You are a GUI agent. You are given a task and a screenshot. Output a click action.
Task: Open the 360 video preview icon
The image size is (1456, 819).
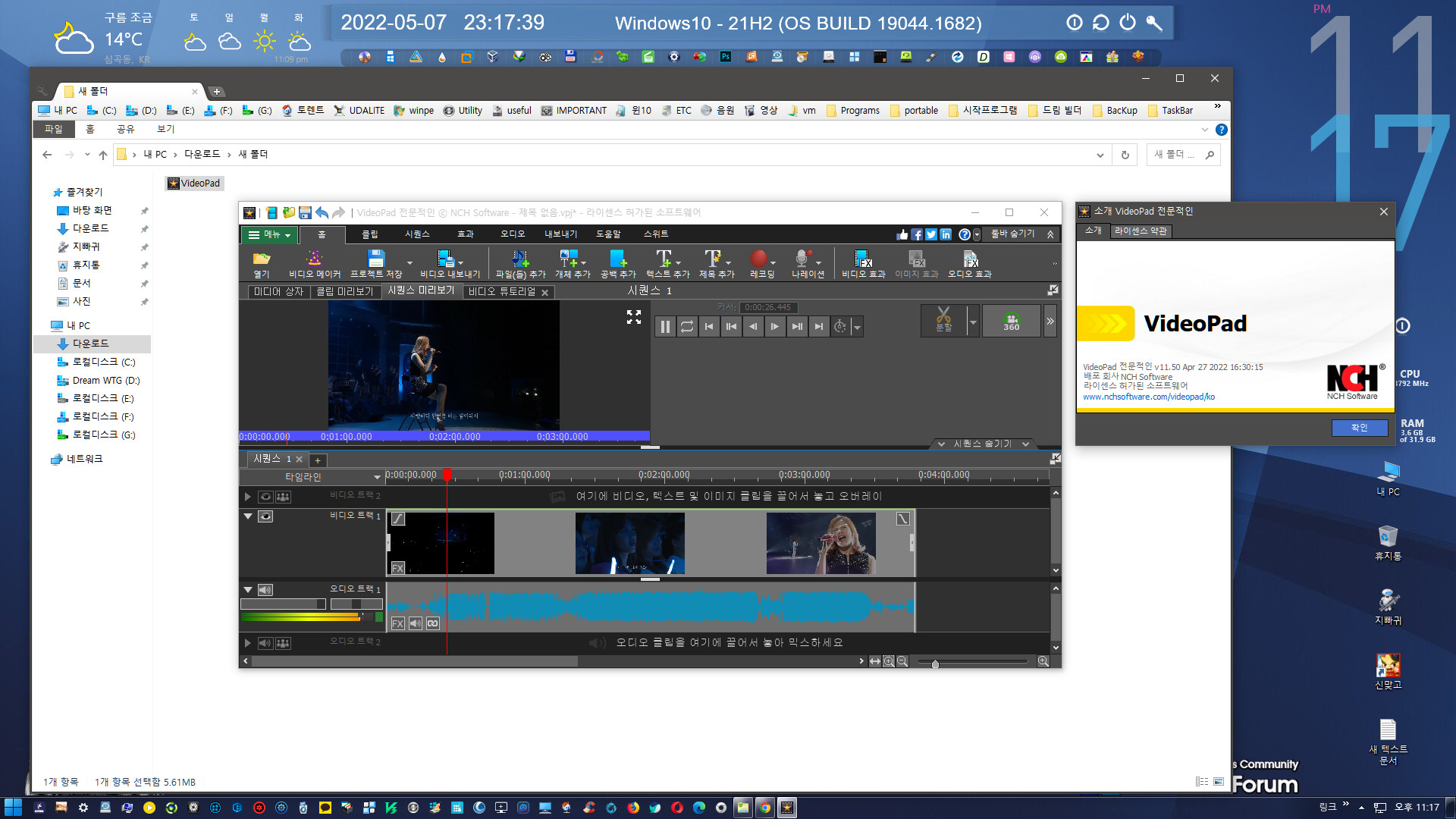point(1012,320)
